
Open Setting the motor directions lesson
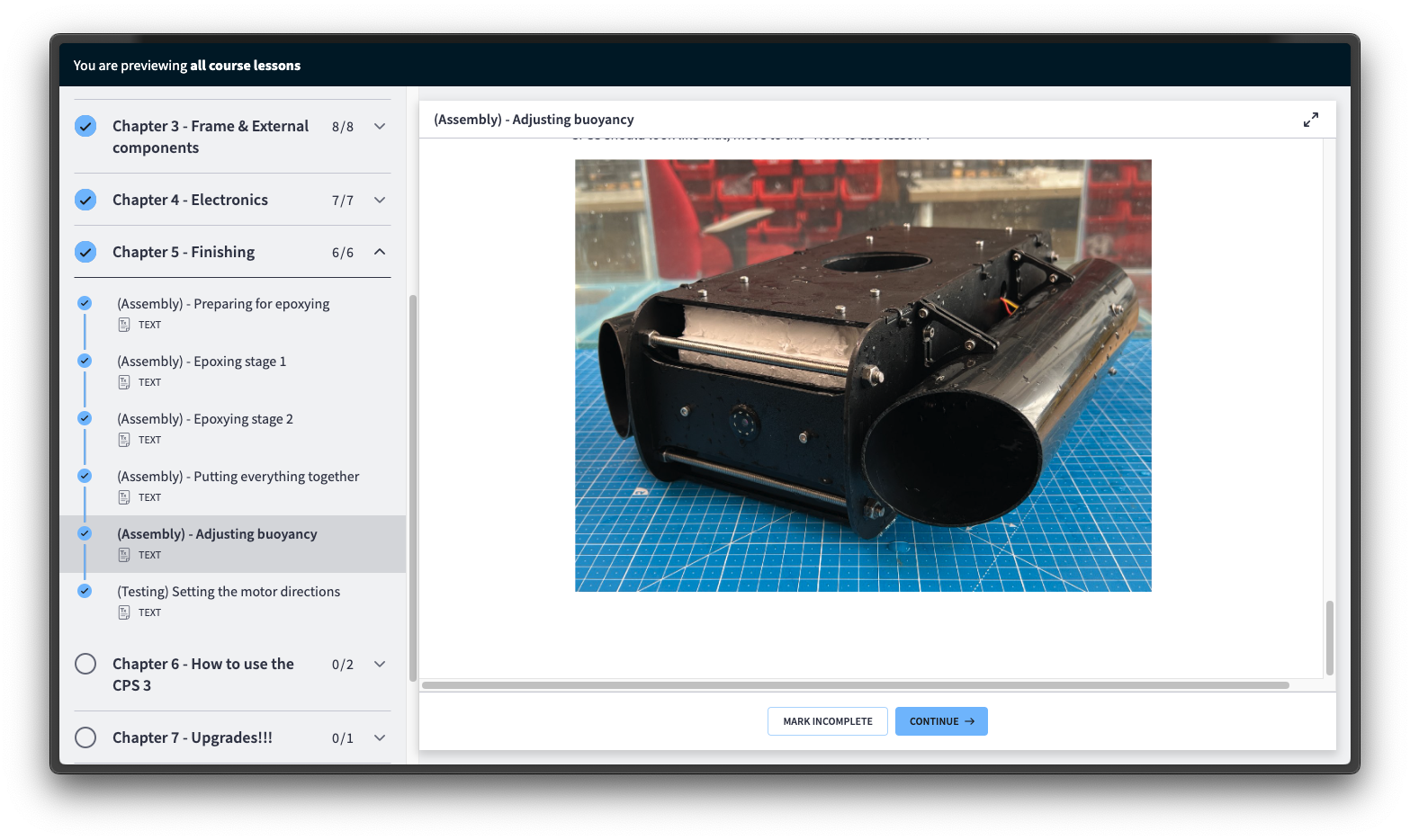229,592
